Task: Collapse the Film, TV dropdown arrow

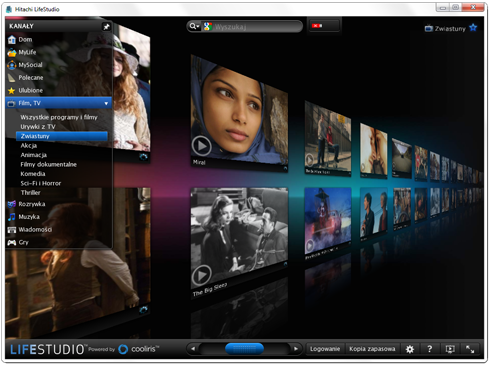Action: pyautogui.click(x=106, y=103)
